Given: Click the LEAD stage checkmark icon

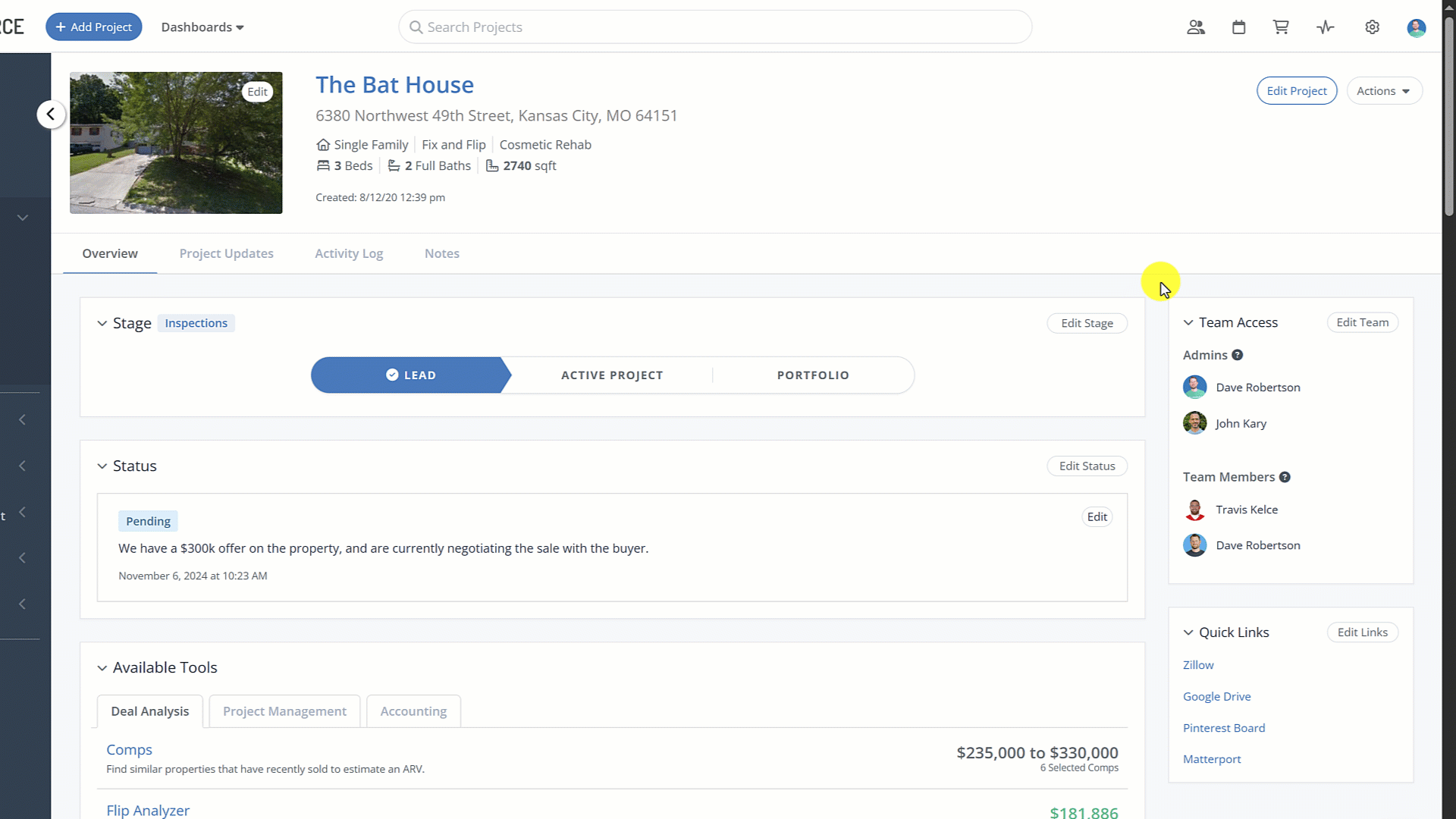Looking at the screenshot, I should tap(392, 375).
